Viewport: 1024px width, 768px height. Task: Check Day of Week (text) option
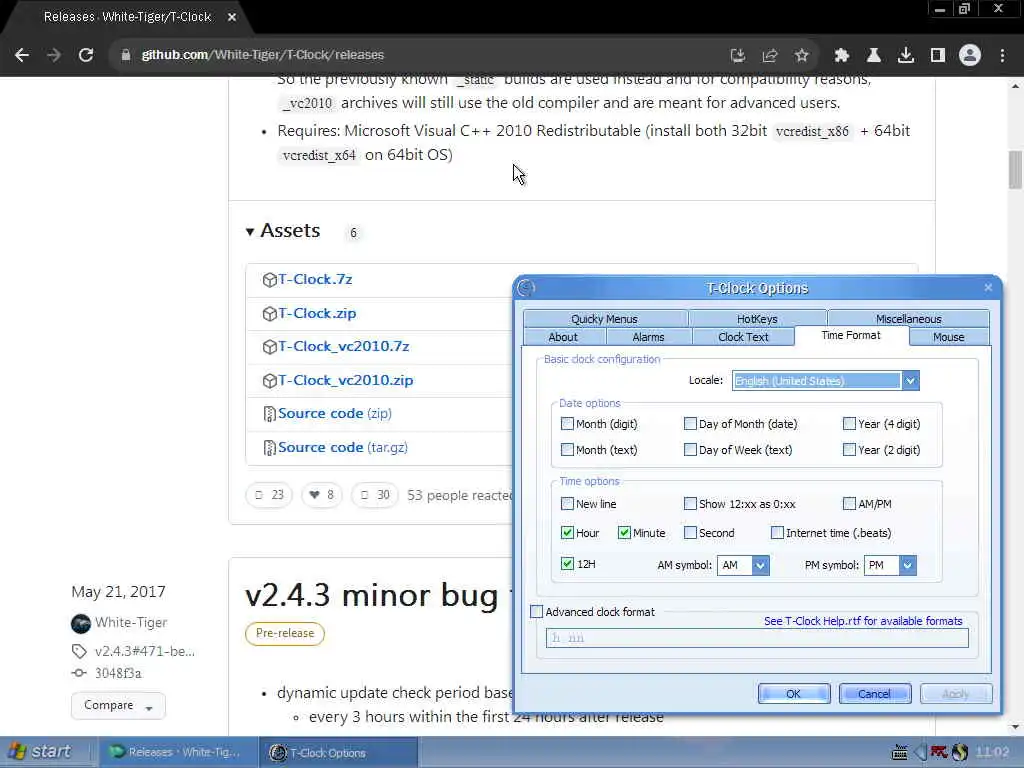tap(690, 450)
